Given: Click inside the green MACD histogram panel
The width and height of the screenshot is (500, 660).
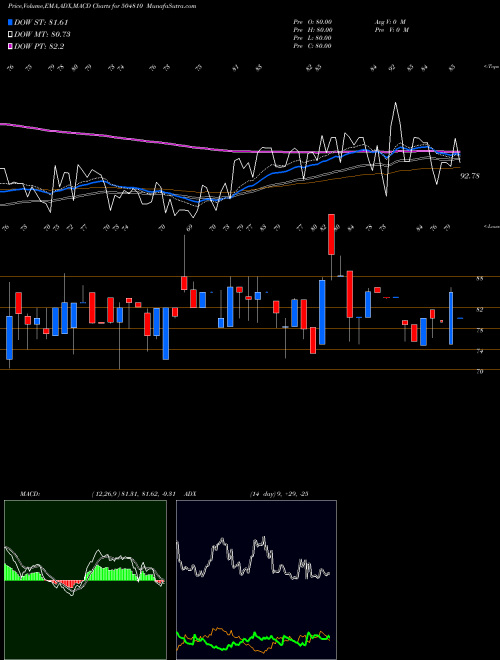Looking at the screenshot, I should (85, 580).
